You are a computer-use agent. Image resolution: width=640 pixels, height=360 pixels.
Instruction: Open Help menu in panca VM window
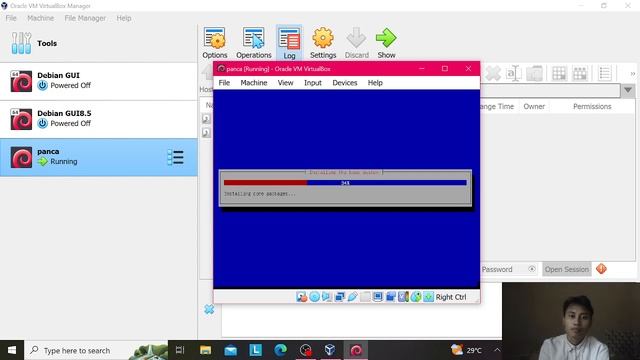(375, 83)
